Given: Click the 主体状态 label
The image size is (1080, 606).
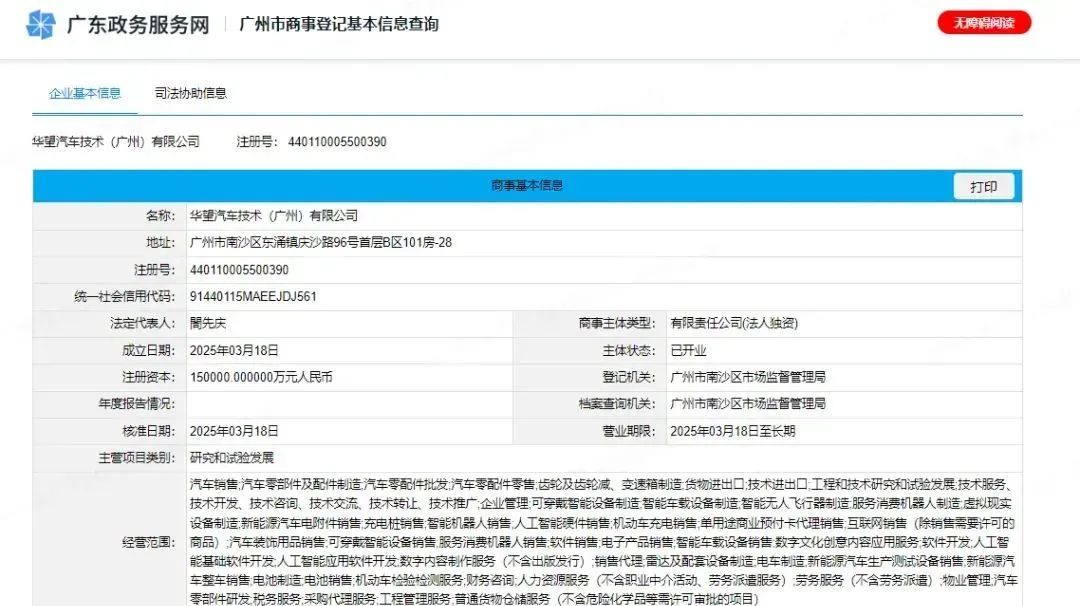Looking at the screenshot, I should click(629, 351).
